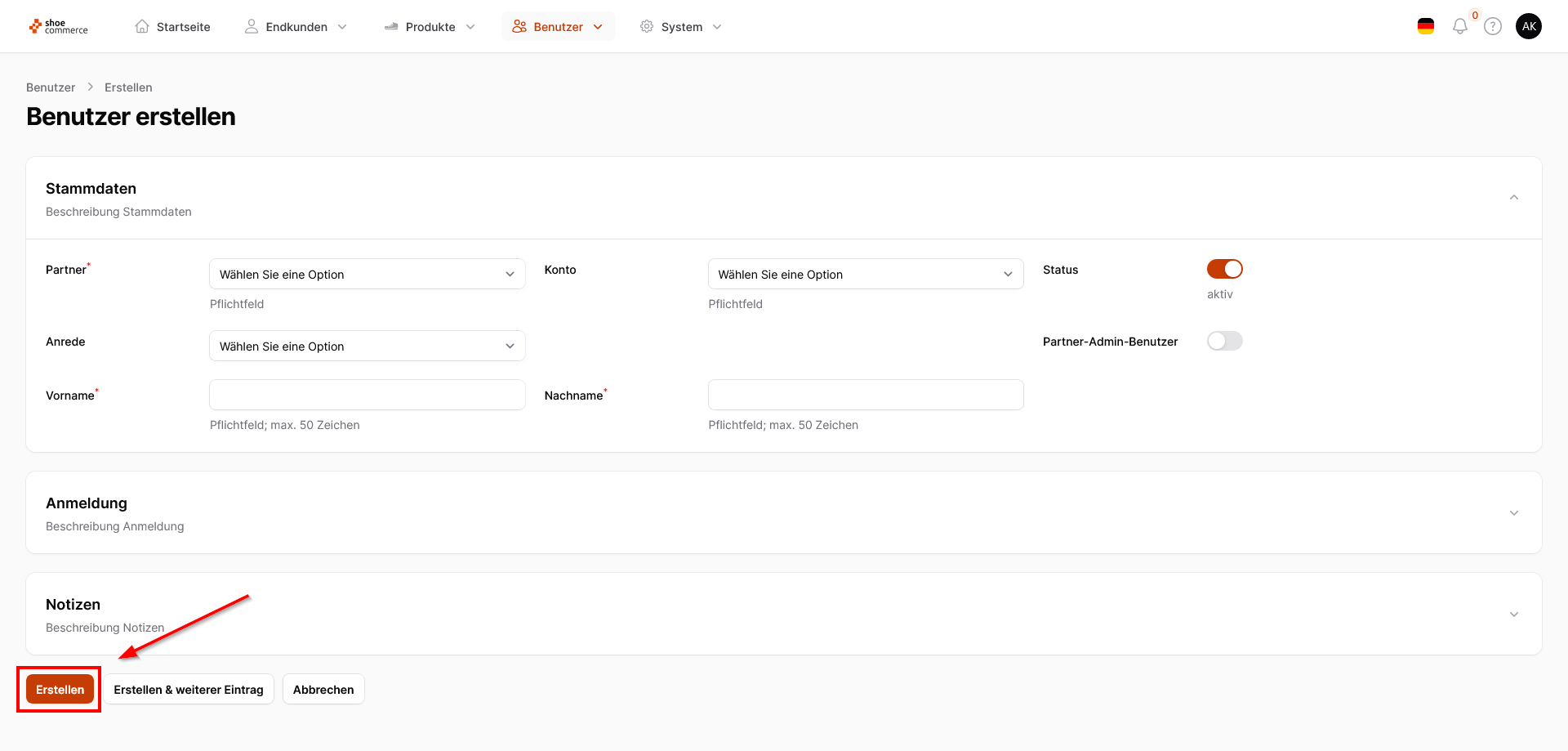This screenshot has height=751, width=1568.
Task: Open the Anrede dropdown
Action: (x=367, y=346)
